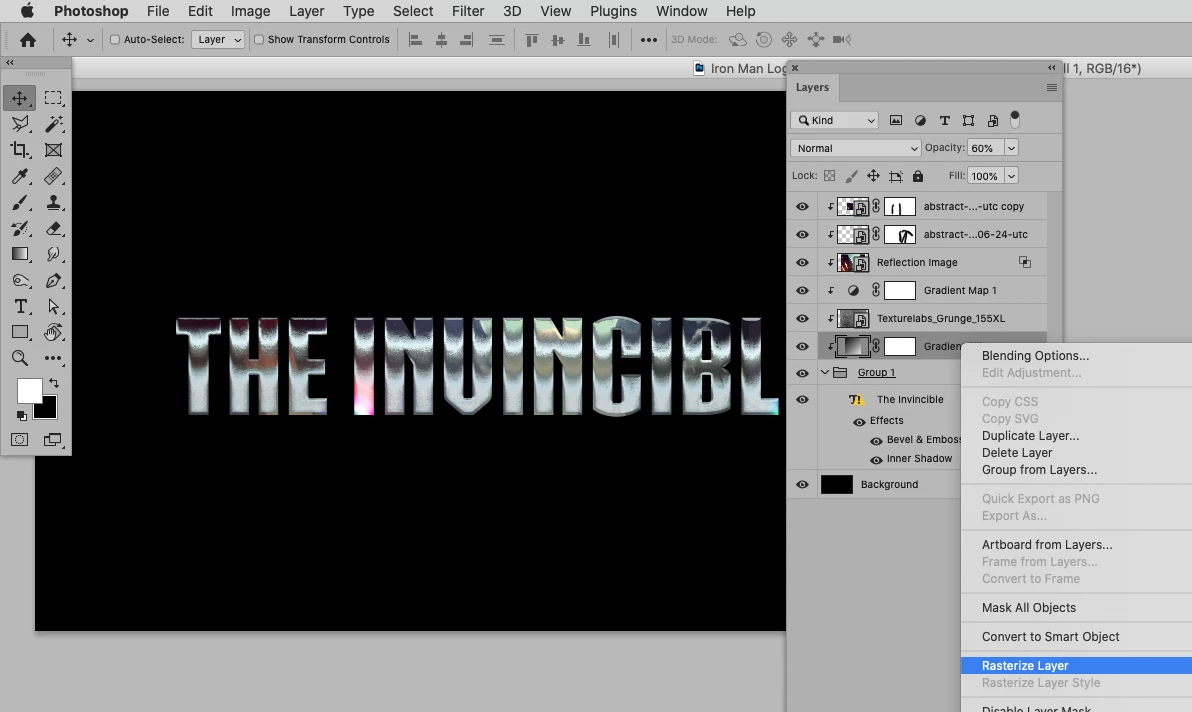Enable Show Transform Controls checkbox

258,40
